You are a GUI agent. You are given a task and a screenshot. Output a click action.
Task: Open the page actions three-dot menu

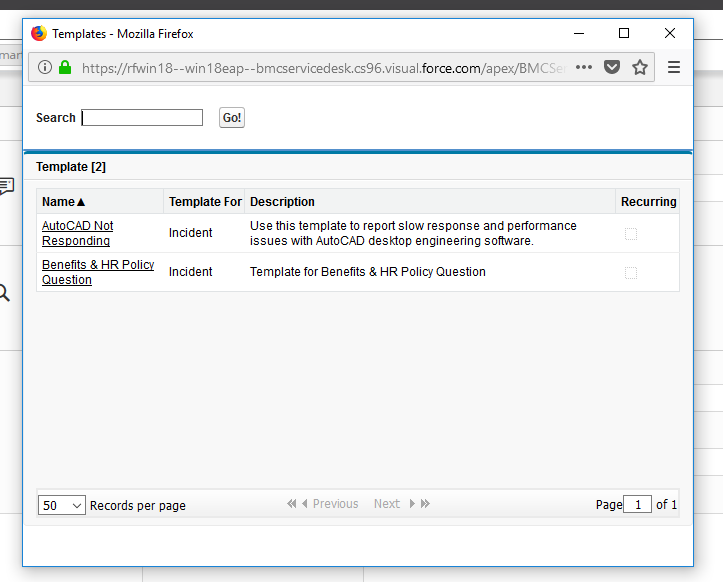[x=584, y=68]
